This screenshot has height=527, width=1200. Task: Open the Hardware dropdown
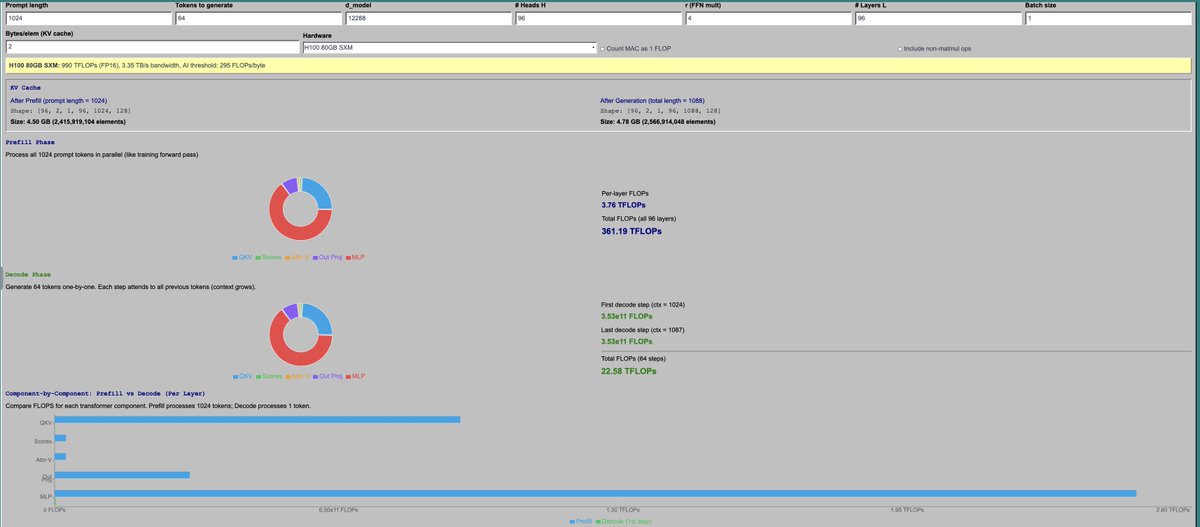449,47
